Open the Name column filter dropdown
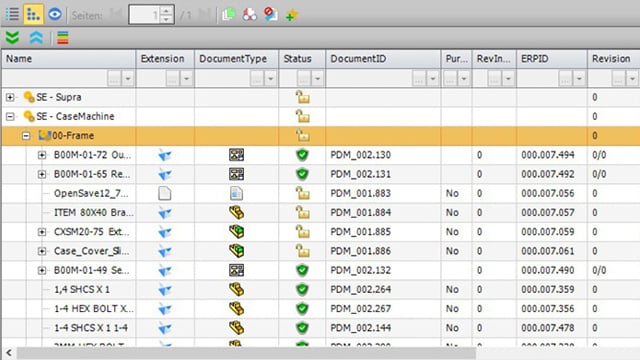This screenshot has width=640, height=360. [x=128, y=78]
